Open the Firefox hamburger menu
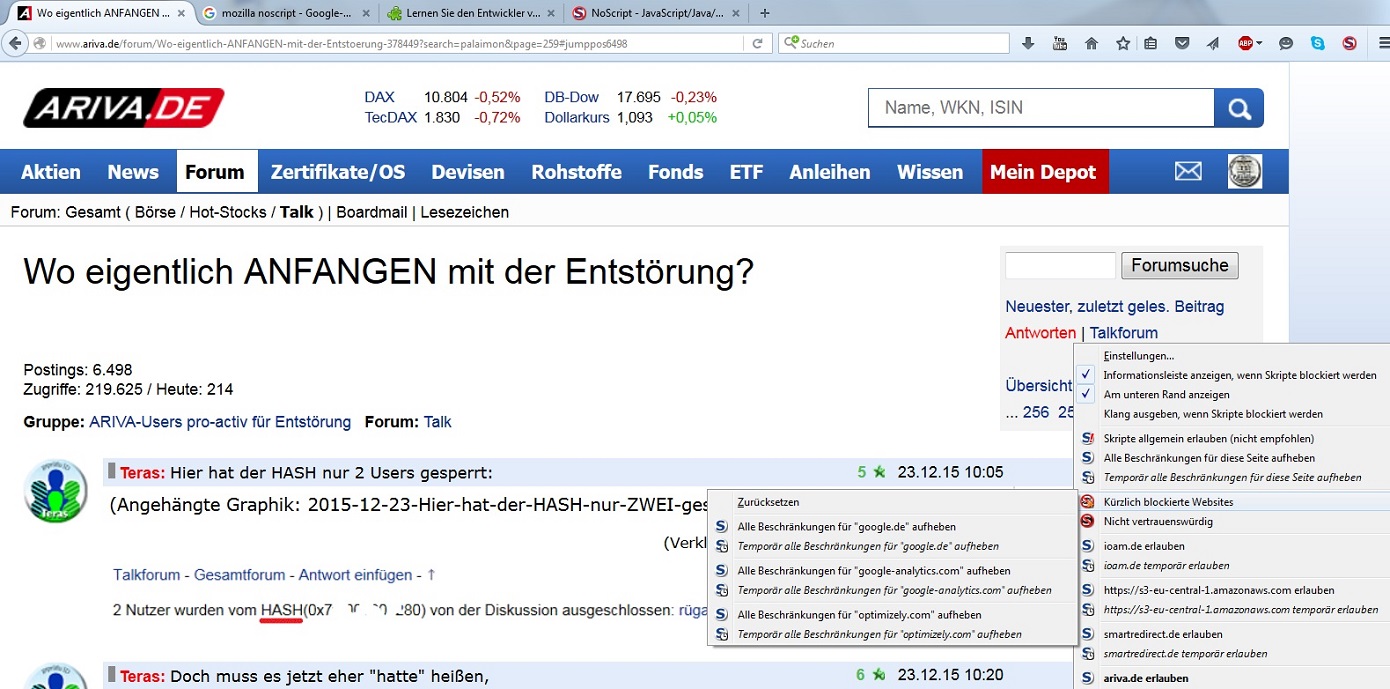Screen dimensions: 1390x689 (1382, 43)
